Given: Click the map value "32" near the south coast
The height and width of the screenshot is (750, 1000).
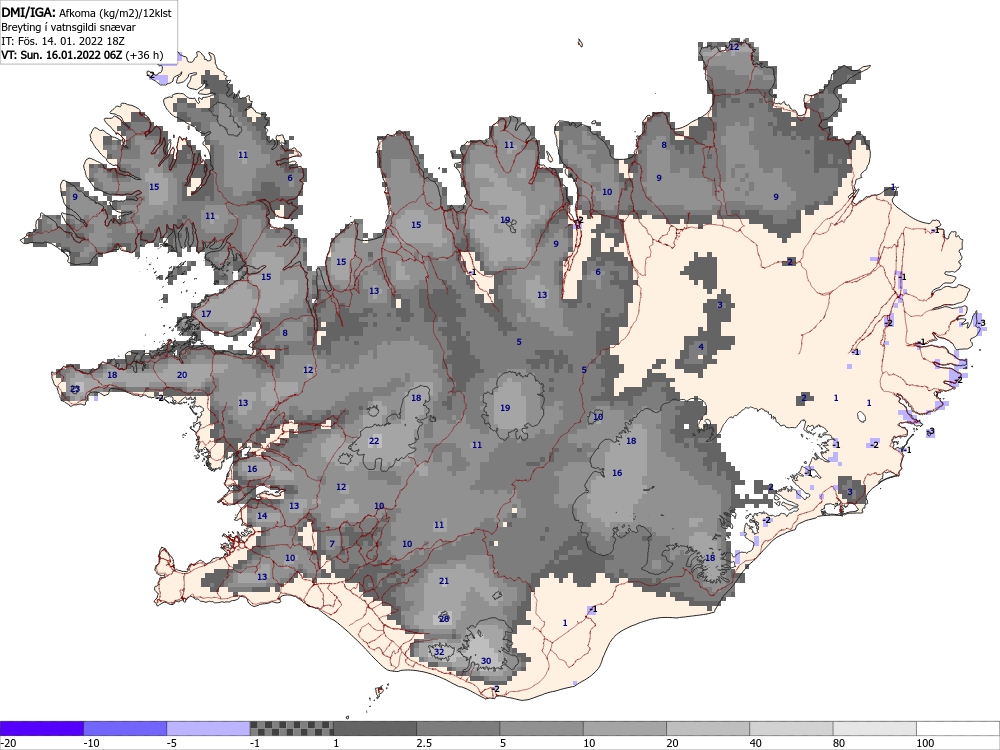Looking at the screenshot, I should 439,652.
